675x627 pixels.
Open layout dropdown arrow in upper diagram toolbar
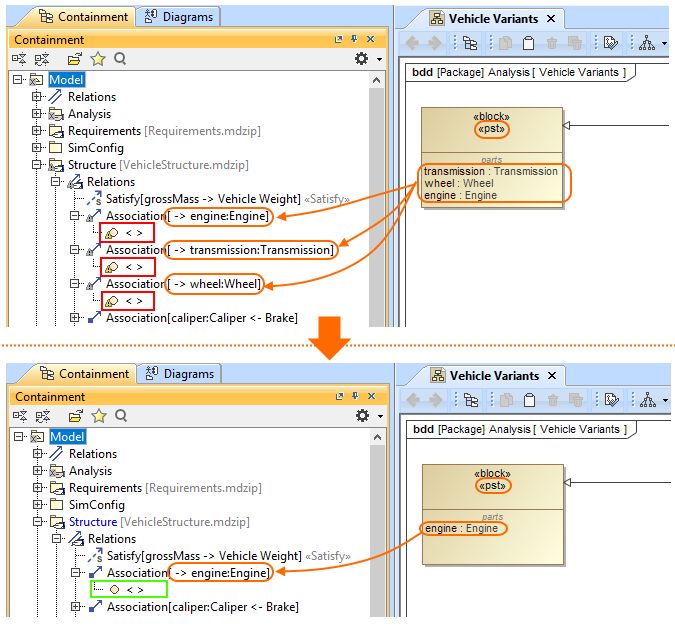[664, 43]
